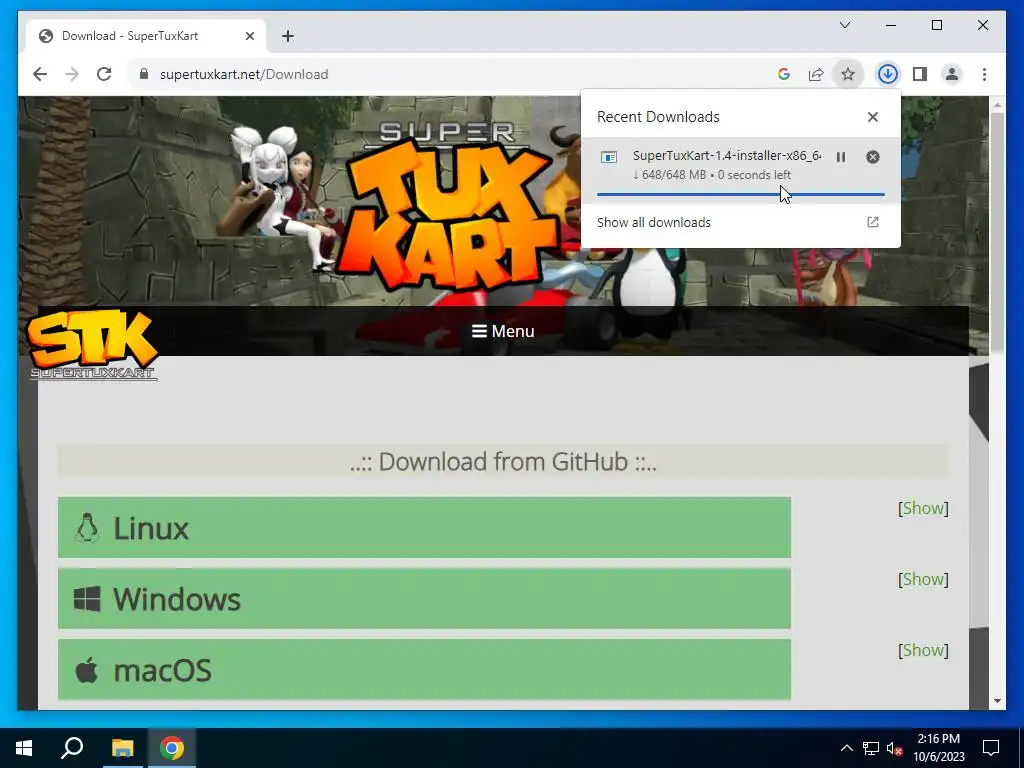The width and height of the screenshot is (1024, 768).
Task: Open the Chrome profile avatar menu
Action: [952, 74]
